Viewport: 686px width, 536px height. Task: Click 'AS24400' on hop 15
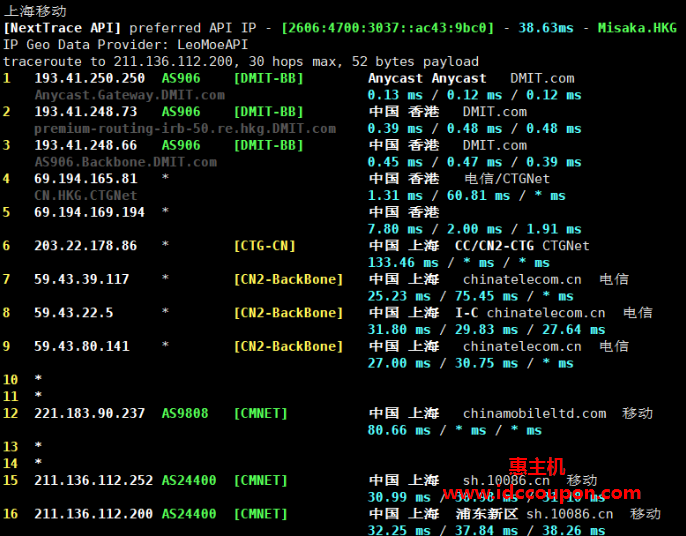pyautogui.click(x=189, y=480)
